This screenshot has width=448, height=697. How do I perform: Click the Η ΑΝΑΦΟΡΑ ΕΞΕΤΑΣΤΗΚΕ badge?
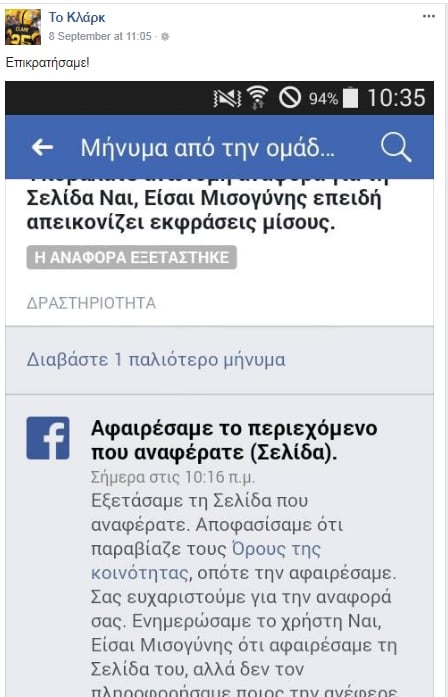pyautogui.click(x=132, y=257)
